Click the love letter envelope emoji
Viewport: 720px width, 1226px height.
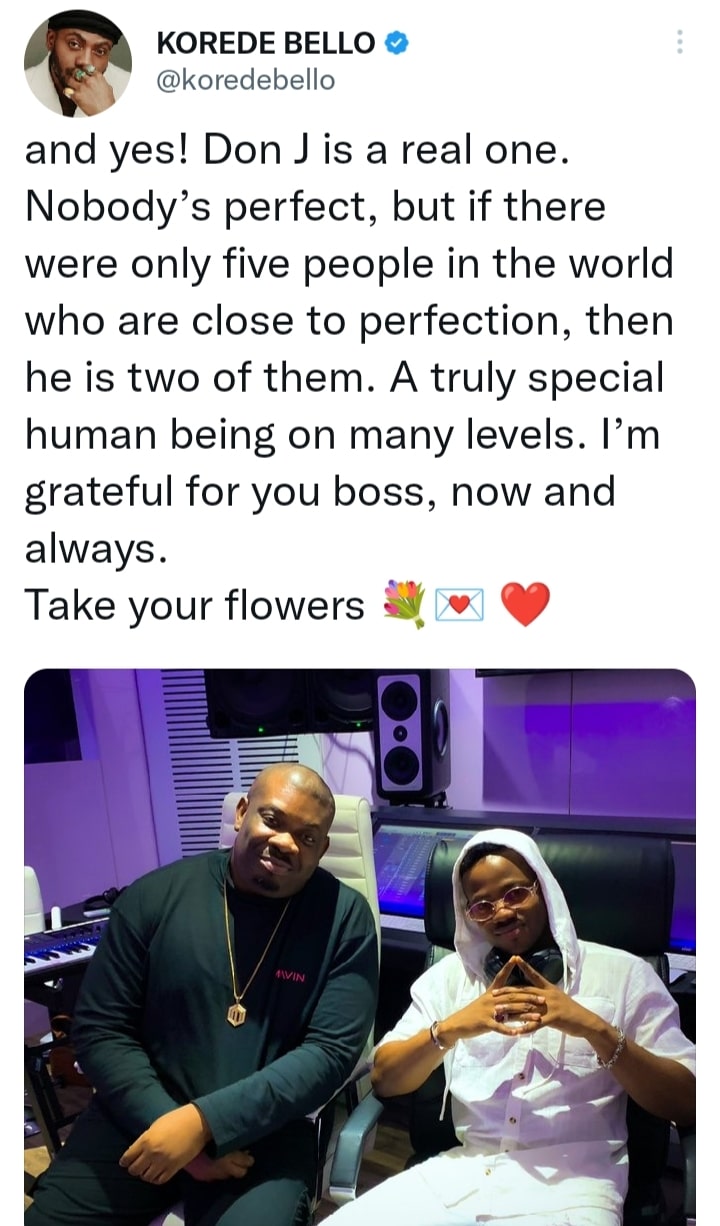460,606
